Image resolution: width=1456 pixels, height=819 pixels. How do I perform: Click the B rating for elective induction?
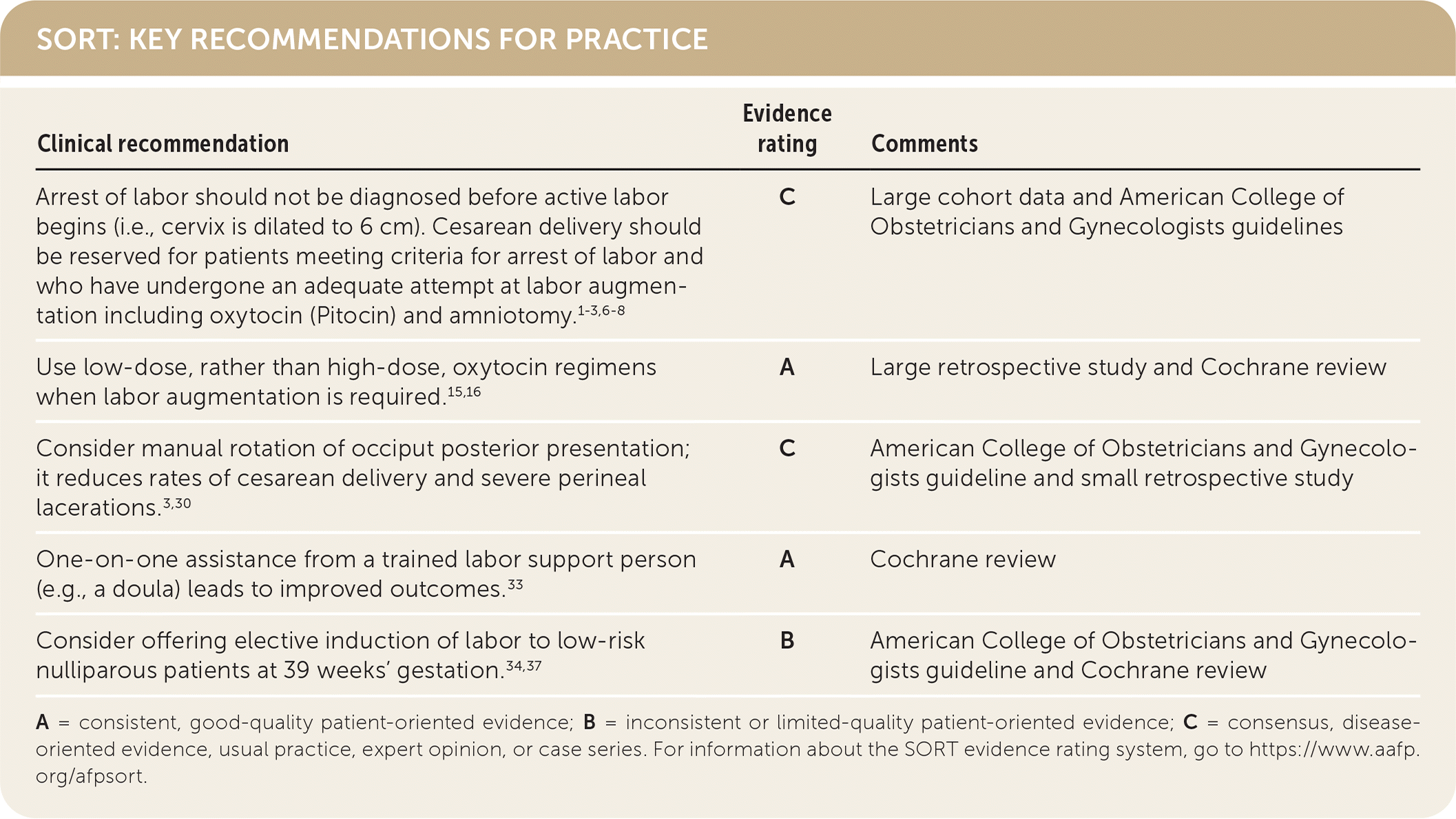point(787,641)
